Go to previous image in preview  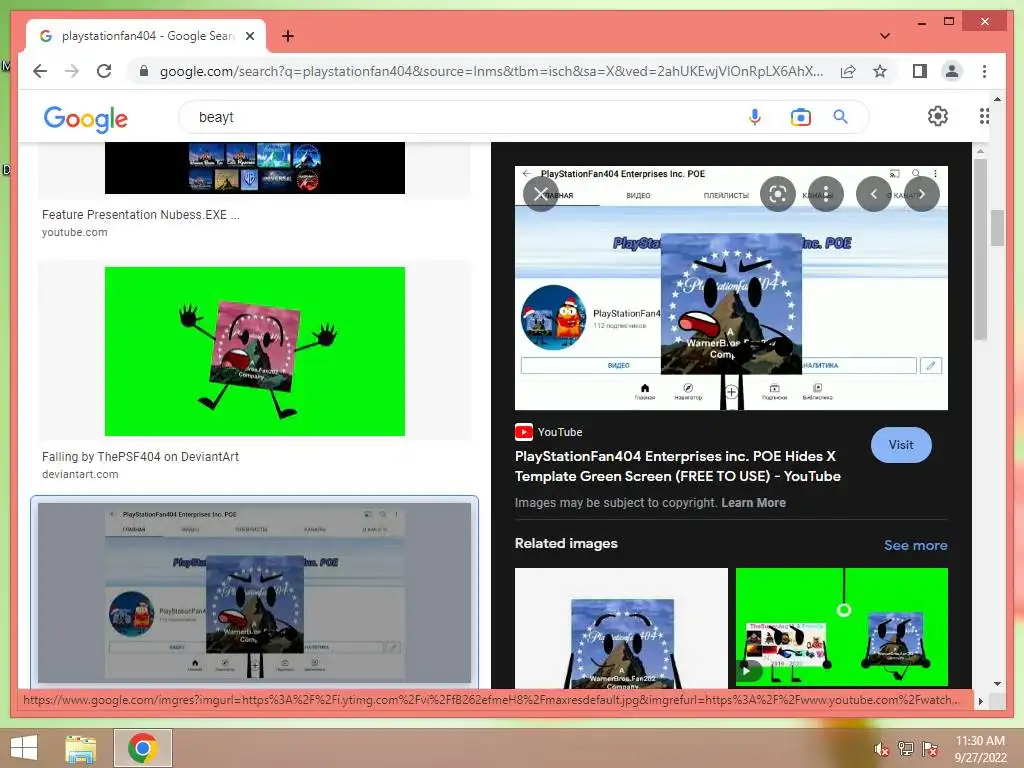pos(874,194)
